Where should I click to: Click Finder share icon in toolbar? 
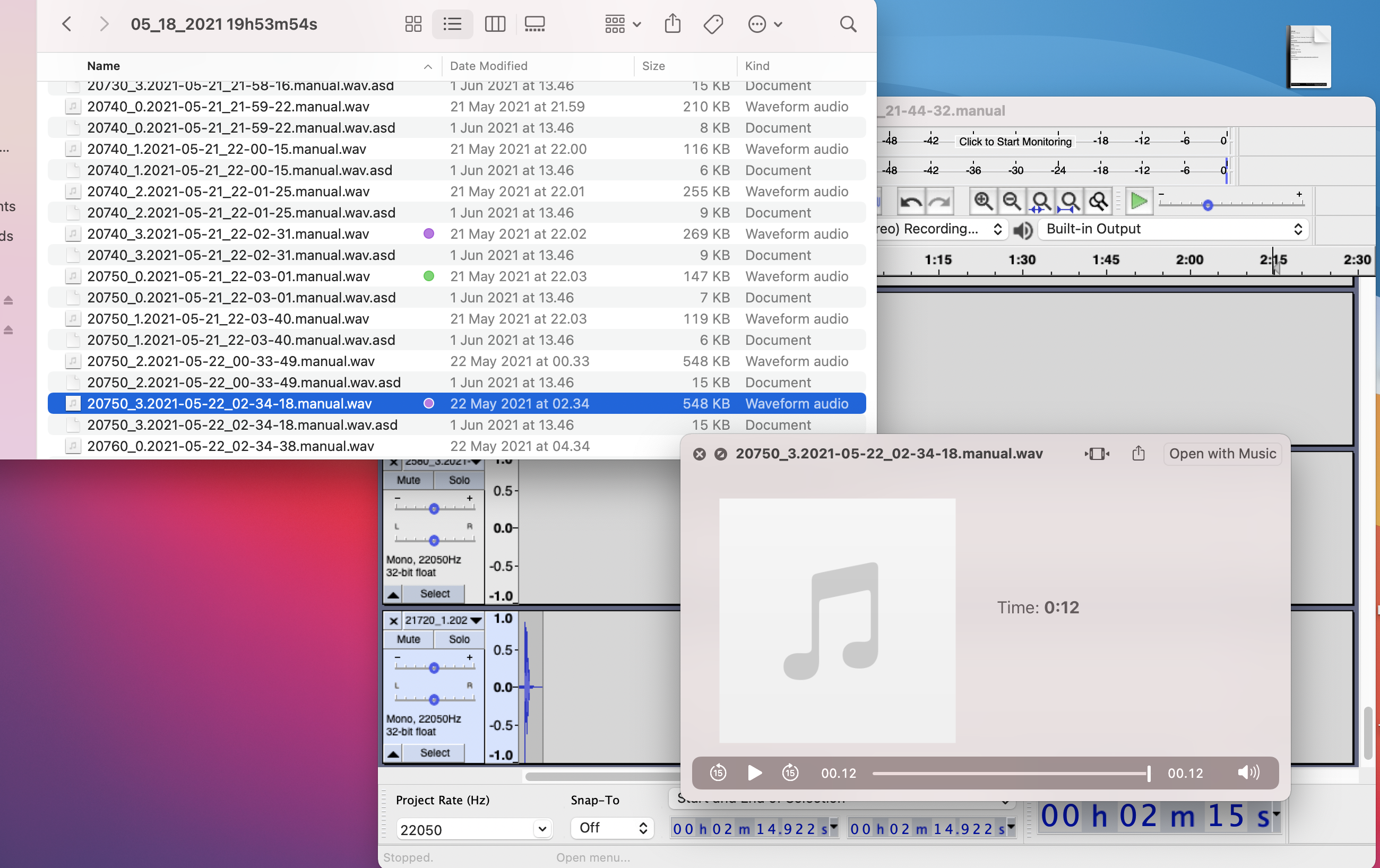pyautogui.click(x=672, y=24)
